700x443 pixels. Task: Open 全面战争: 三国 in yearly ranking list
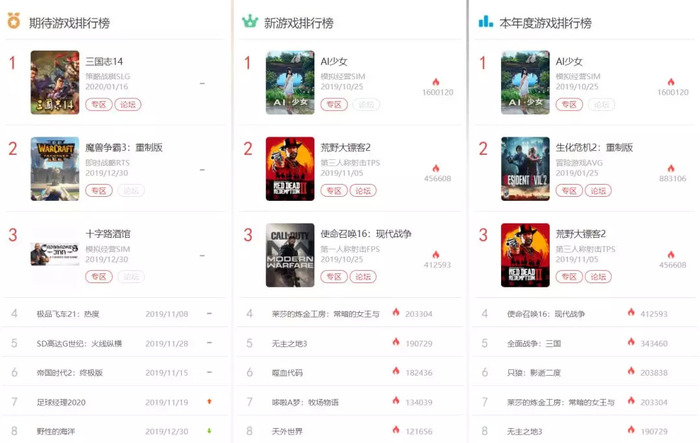coord(534,343)
